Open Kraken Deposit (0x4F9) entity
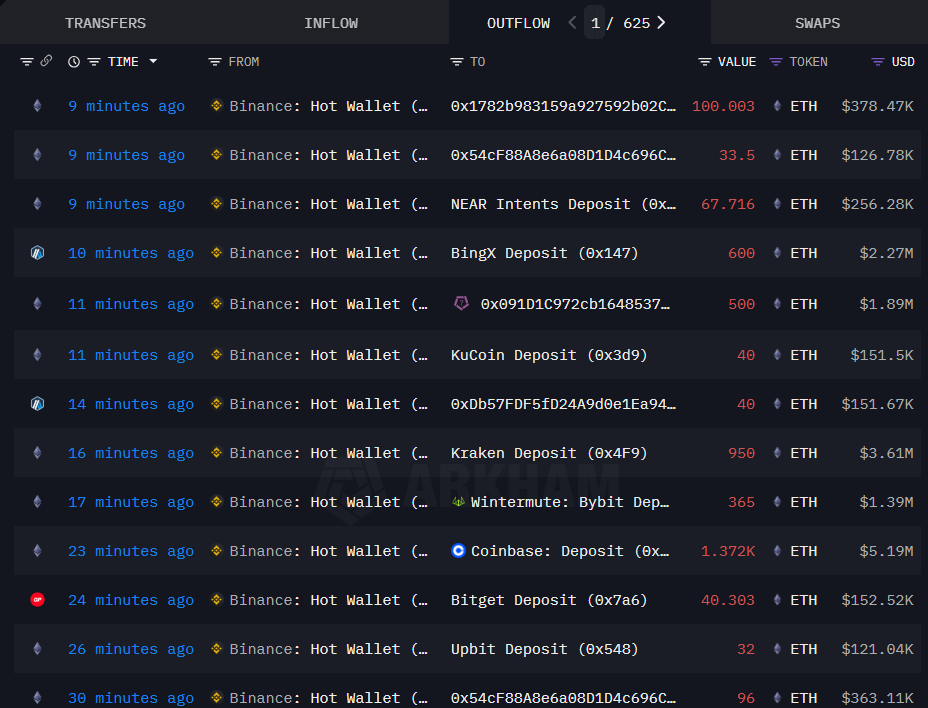The height and width of the screenshot is (708, 928). click(549, 453)
